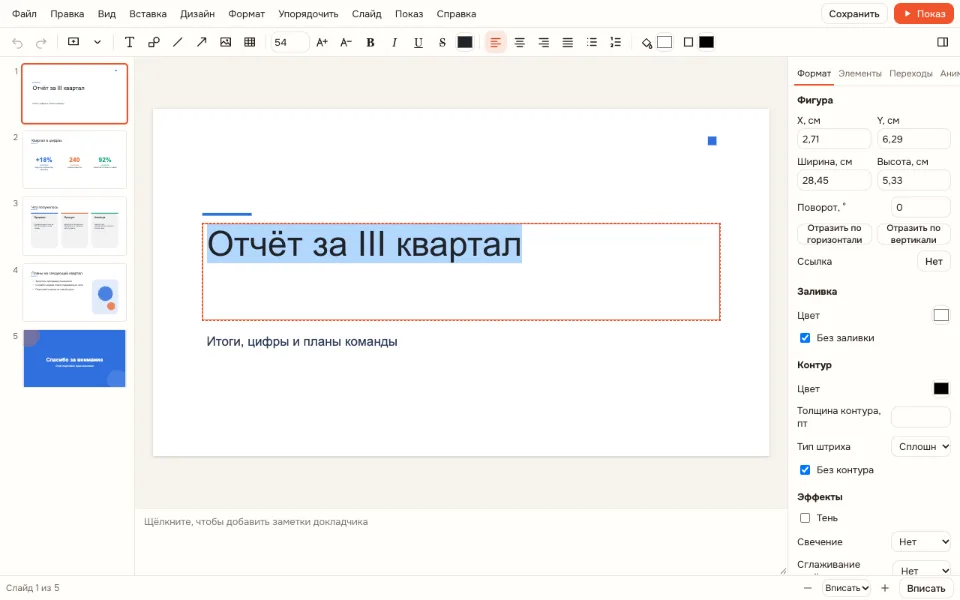Open the toolbar outline color swatch

point(707,42)
